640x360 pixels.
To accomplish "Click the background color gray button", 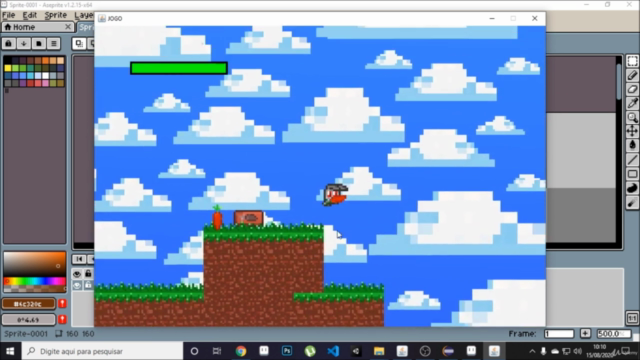I will click(x=29, y=320).
